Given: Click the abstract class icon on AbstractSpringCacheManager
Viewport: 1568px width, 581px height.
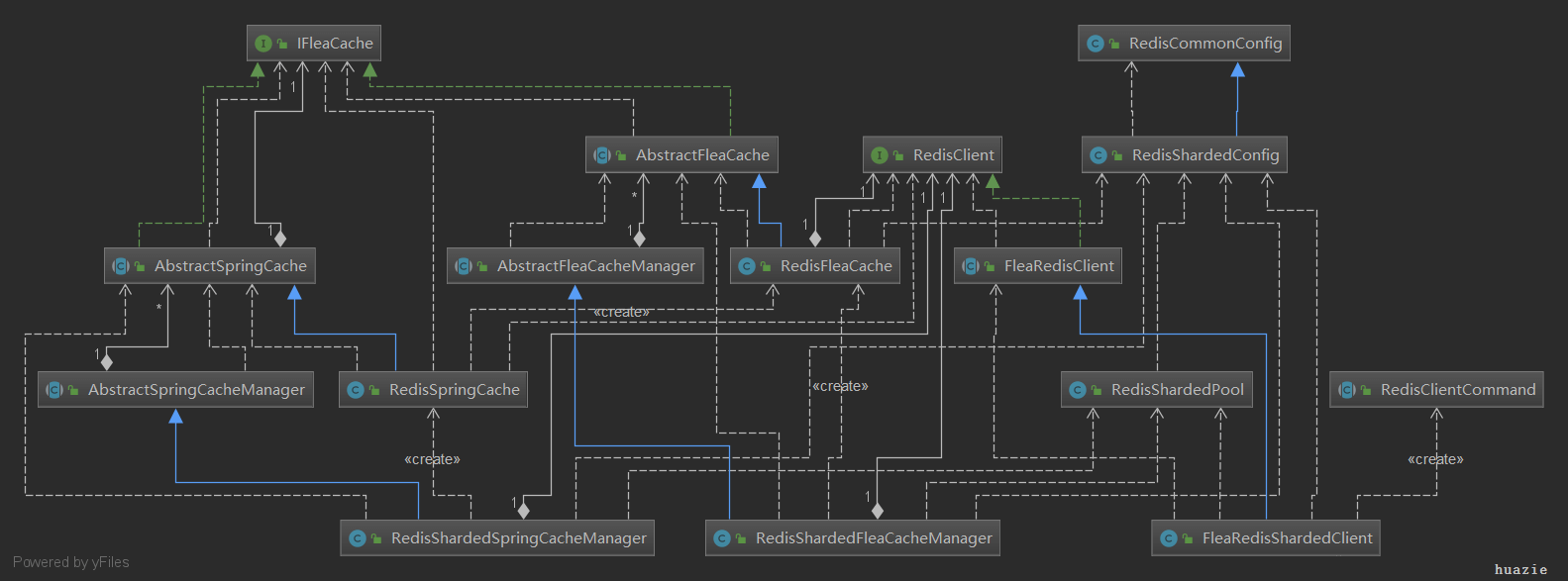Looking at the screenshot, I should 54,390.
